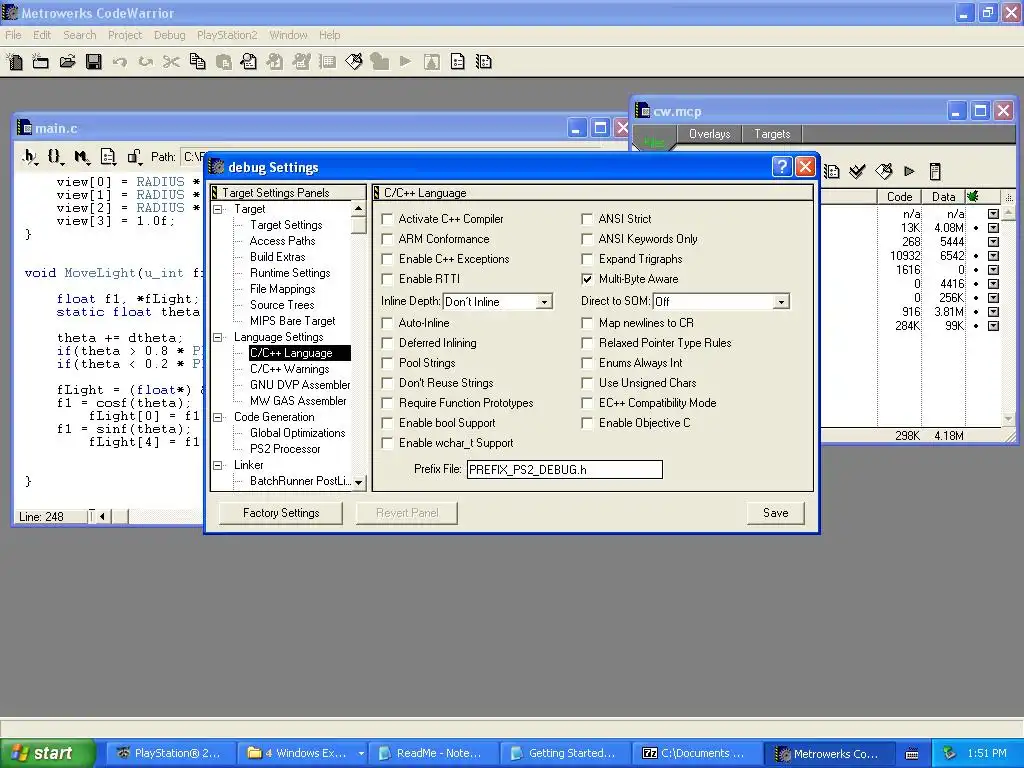This screenshot has width=1024, height=768.
Task: Open the File menu
Action: coord(13,35)
